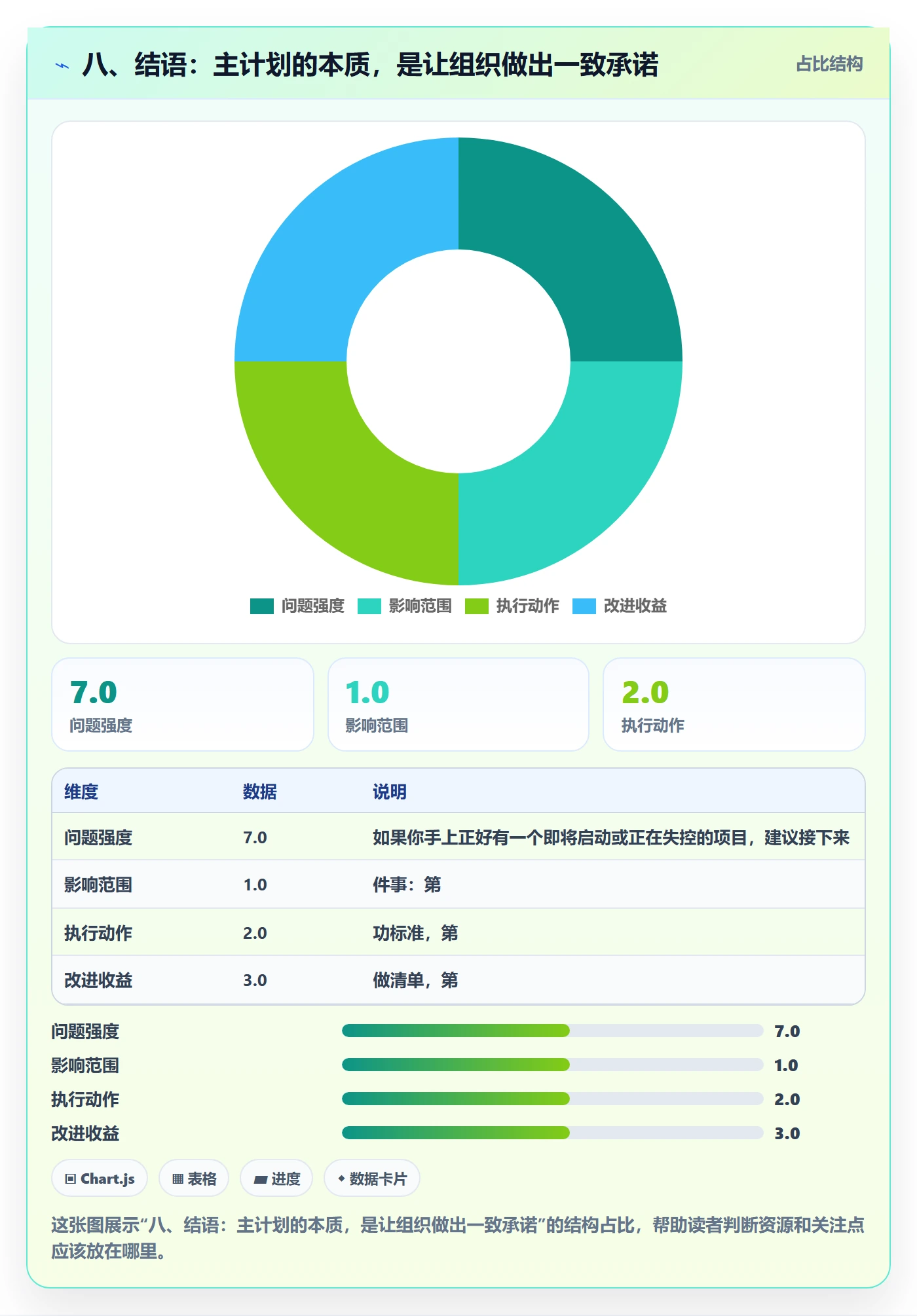Toggle the 改进收益 legend entry
Screen dimensions: 917x1316
(x=620, y=606)
